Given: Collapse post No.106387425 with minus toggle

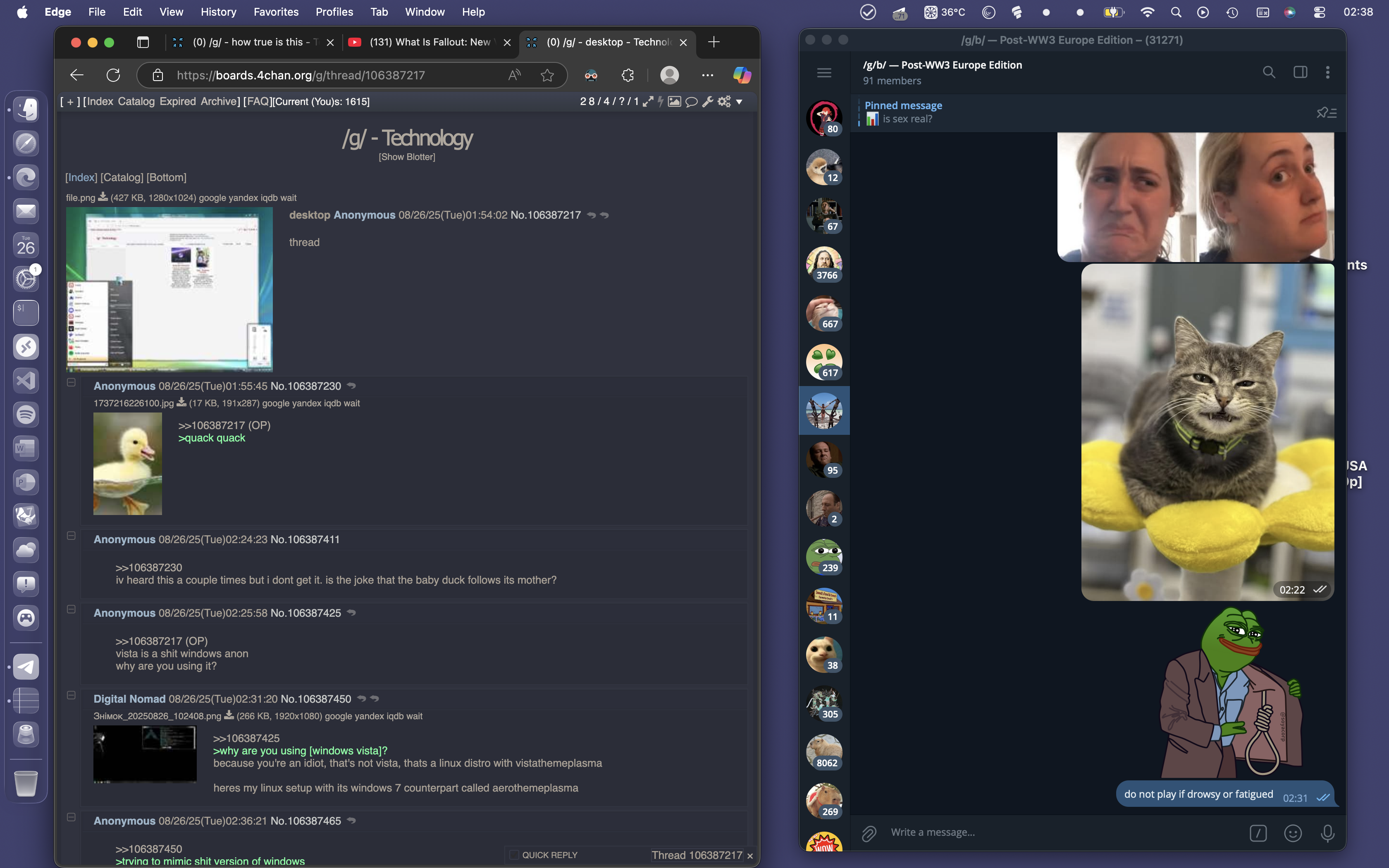Looking at the screenshot, I should click(71, 609).
